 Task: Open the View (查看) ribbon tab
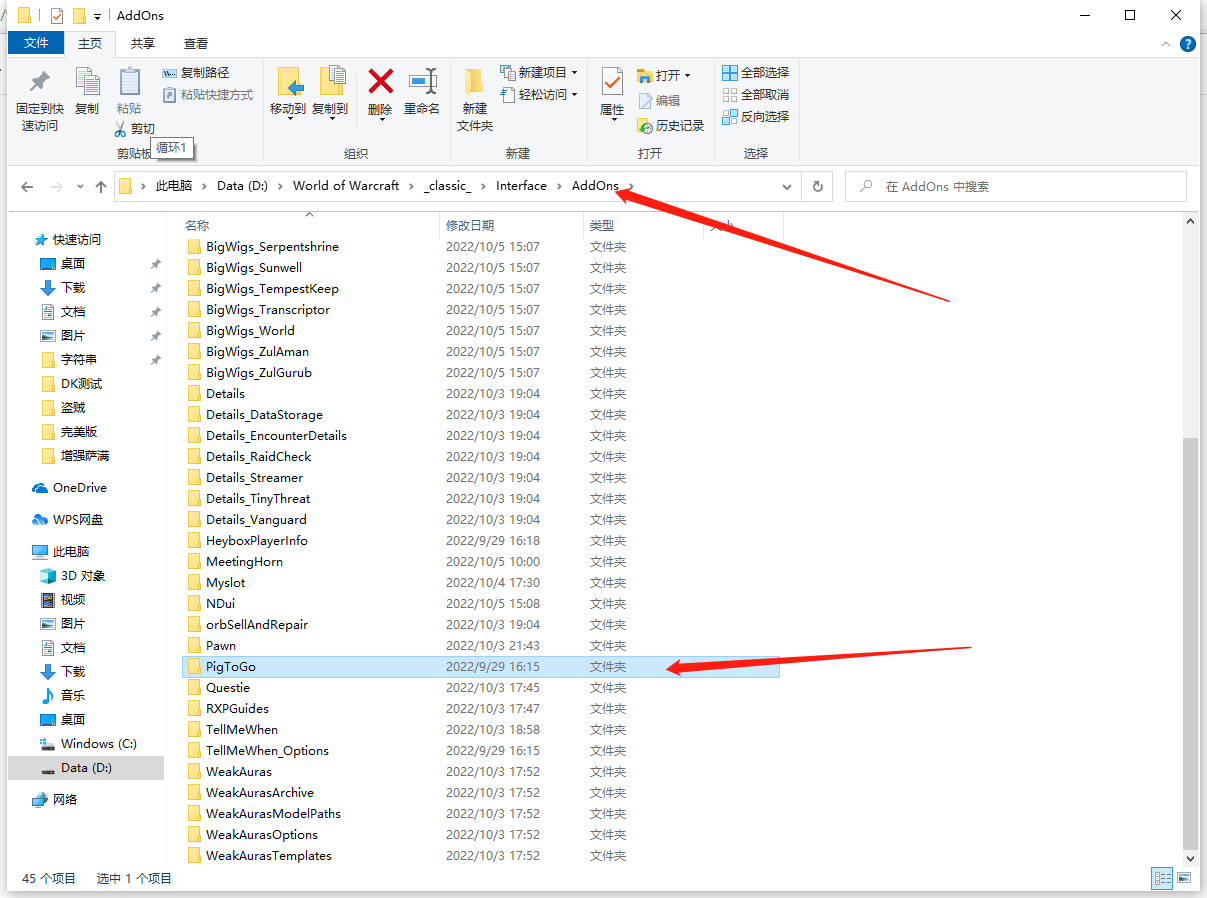[x=196, y=44]
